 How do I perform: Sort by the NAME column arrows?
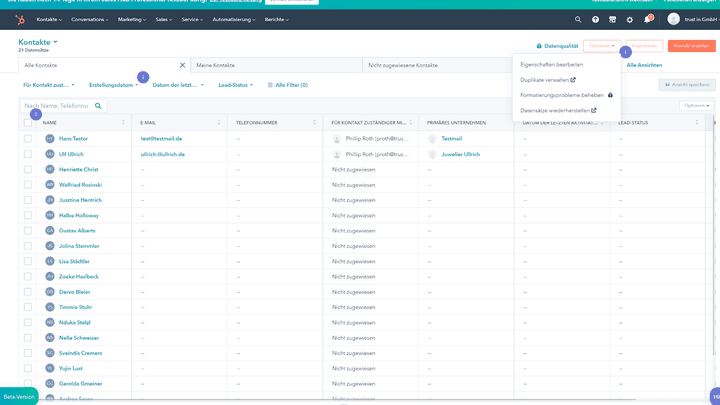point(123,123)
